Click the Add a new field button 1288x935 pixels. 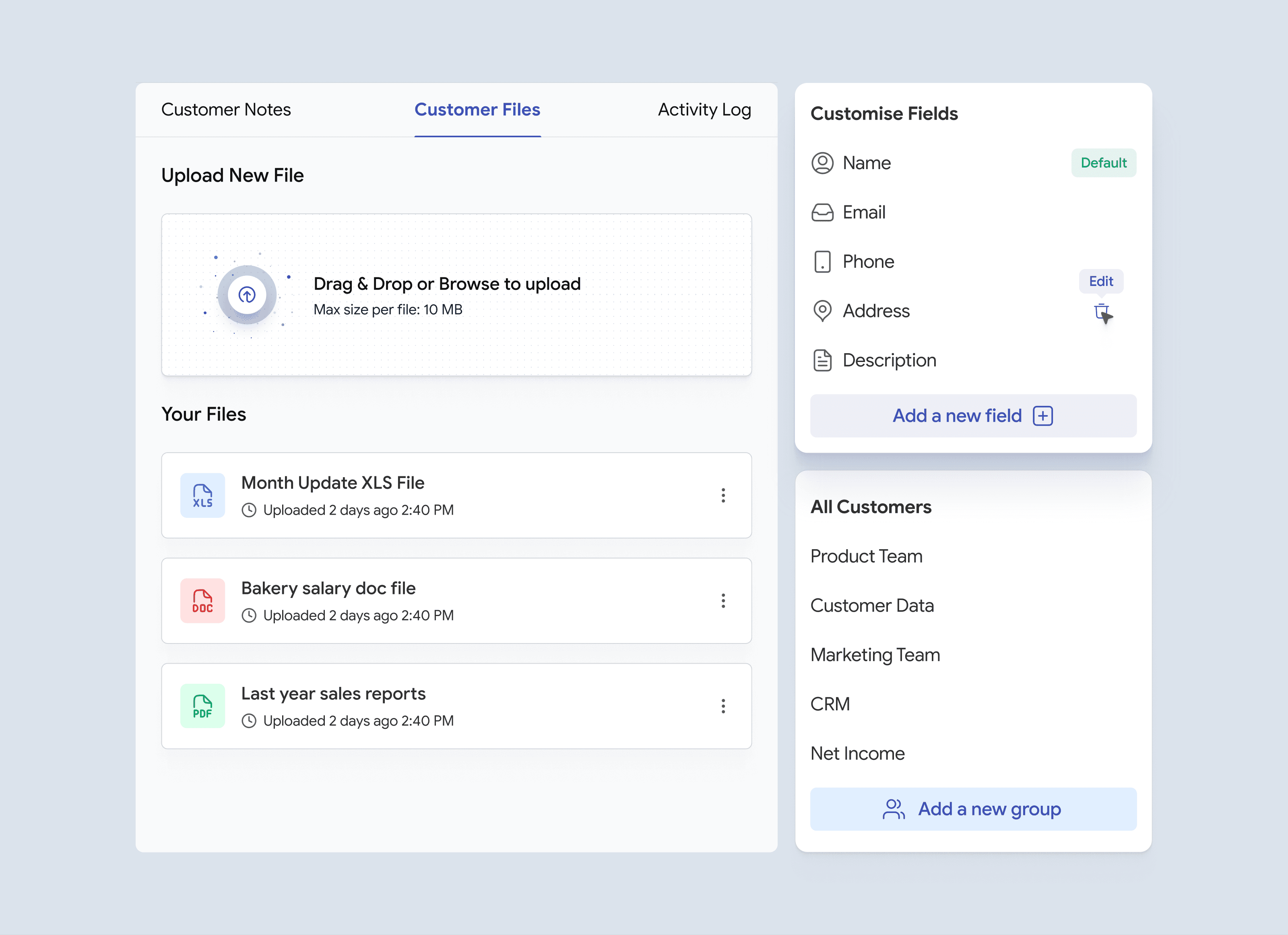pos(973,416)
